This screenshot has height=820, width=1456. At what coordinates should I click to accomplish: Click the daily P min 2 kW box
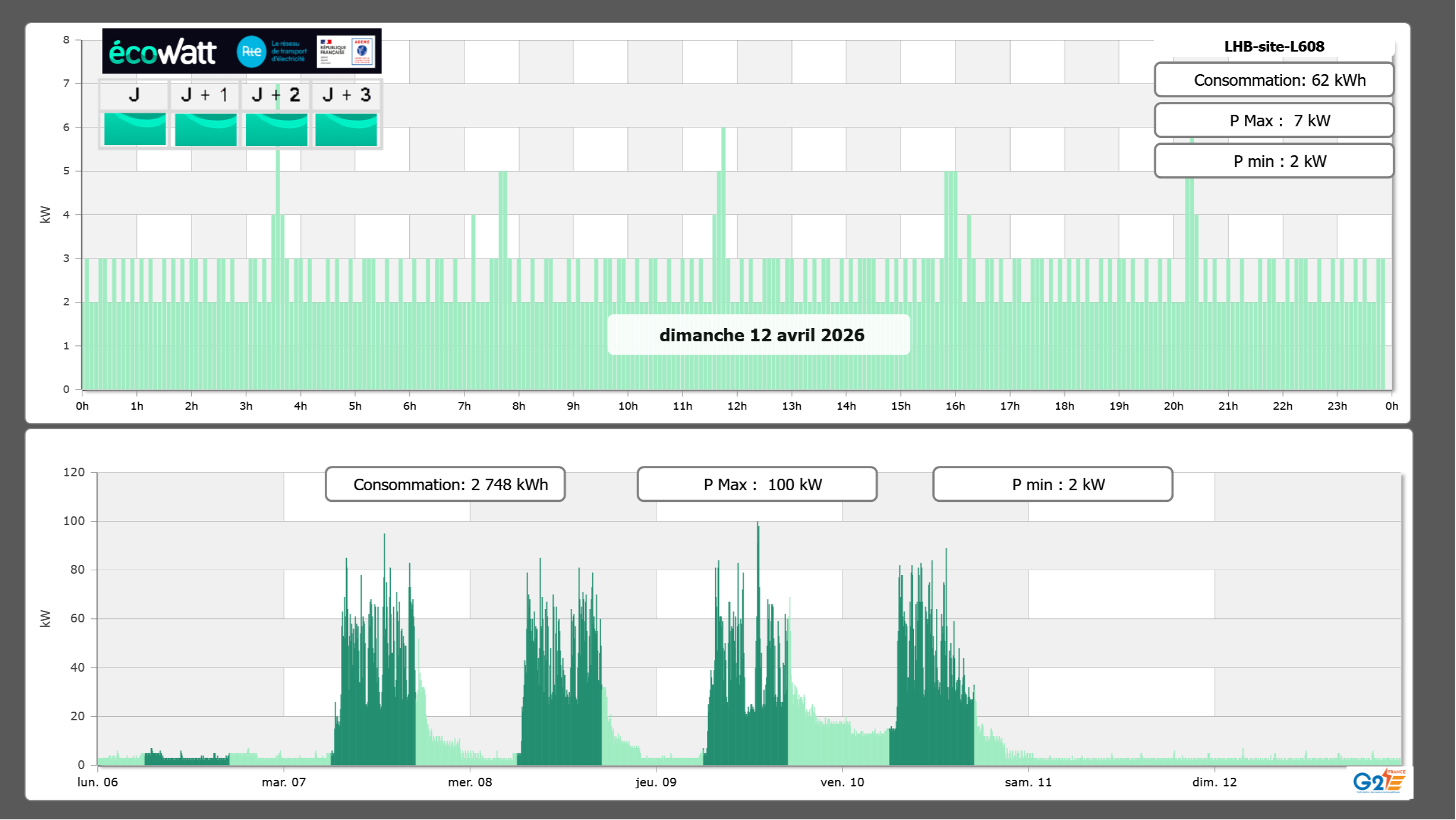[x=1274, y=161]
